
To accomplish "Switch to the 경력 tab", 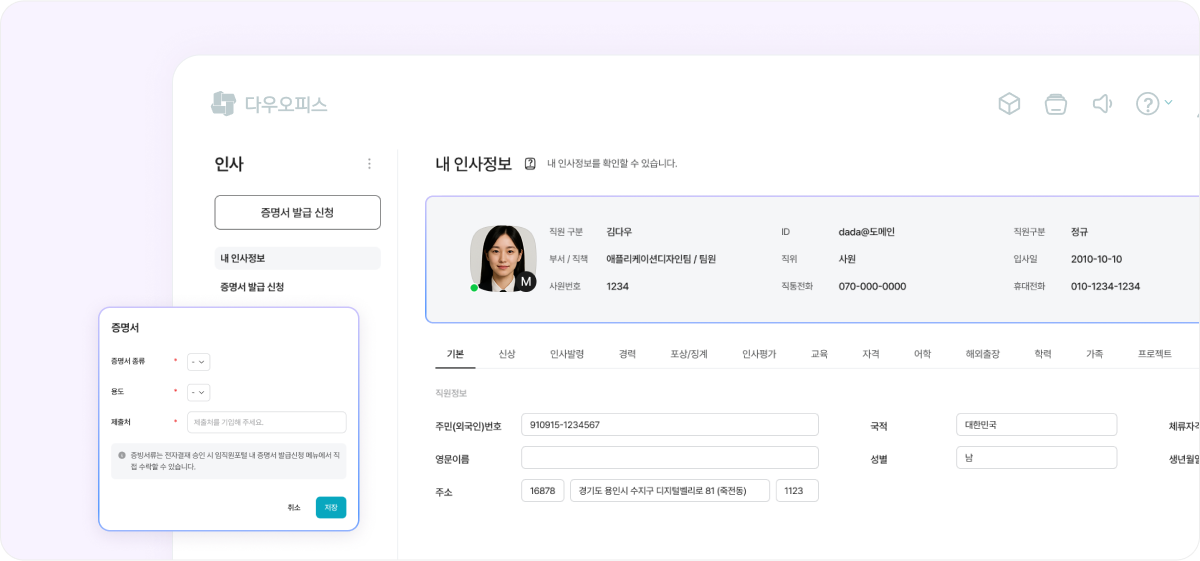I will [x=627, y=354].
